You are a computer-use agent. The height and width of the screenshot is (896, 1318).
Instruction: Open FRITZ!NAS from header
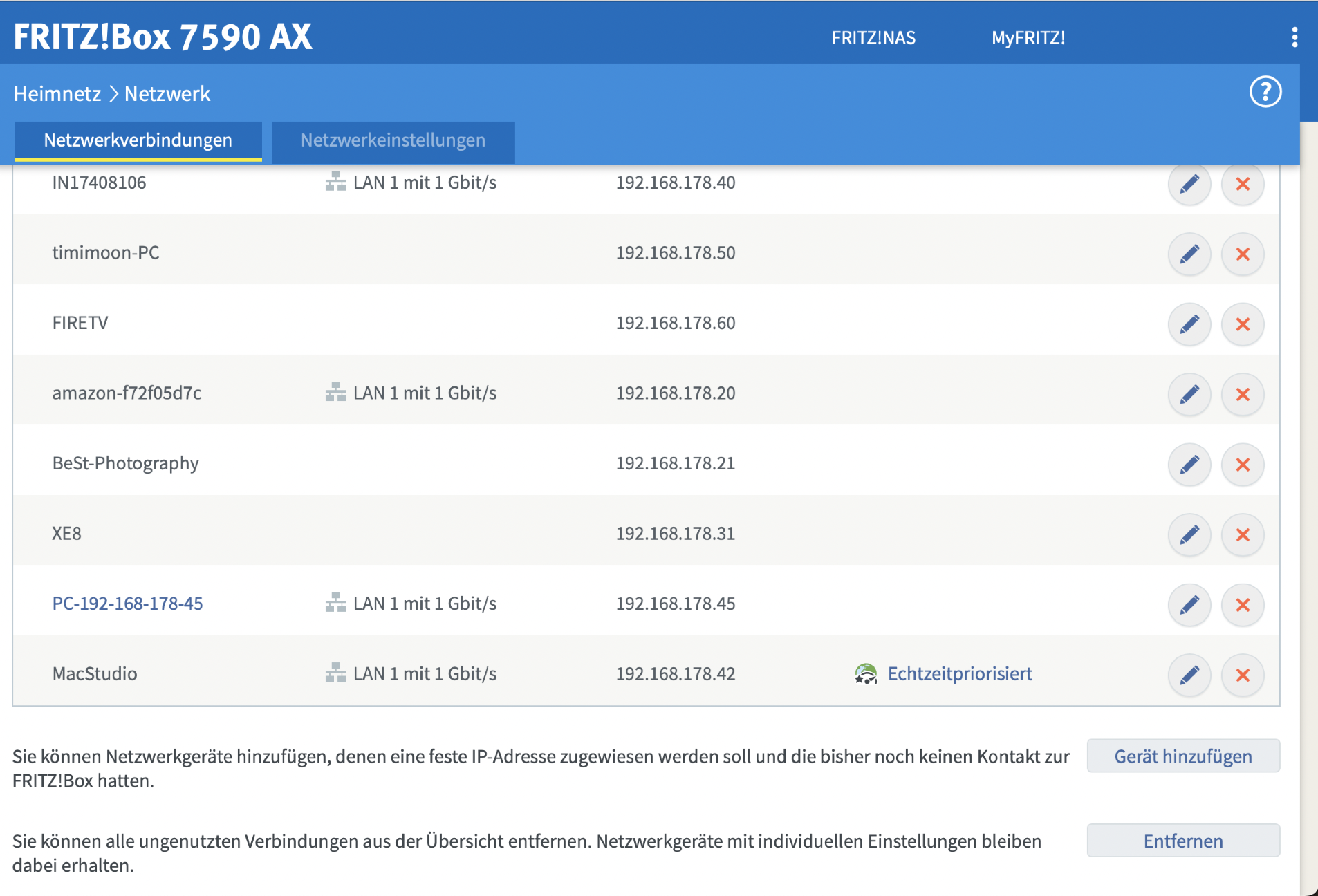pyautogui.click(x=873, y=38)
